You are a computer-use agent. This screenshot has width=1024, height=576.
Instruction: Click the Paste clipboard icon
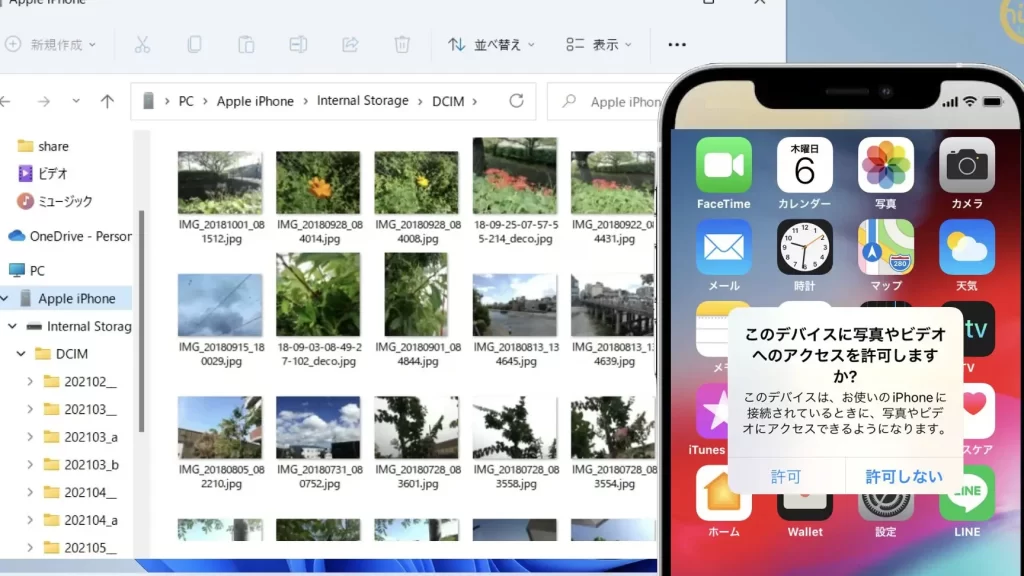[246, 44]
